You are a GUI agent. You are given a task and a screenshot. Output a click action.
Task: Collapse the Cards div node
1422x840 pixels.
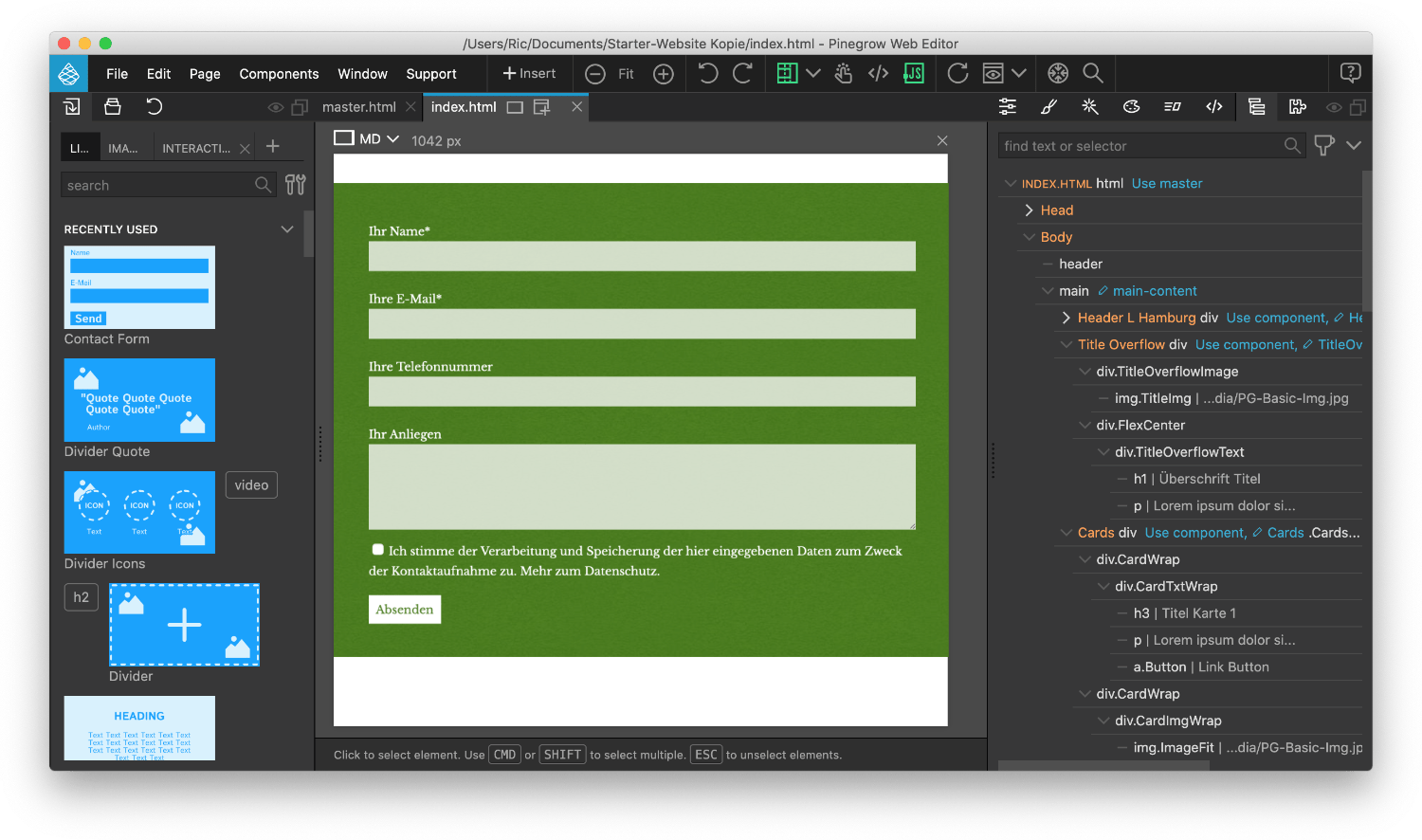(x=1066, y=533)
